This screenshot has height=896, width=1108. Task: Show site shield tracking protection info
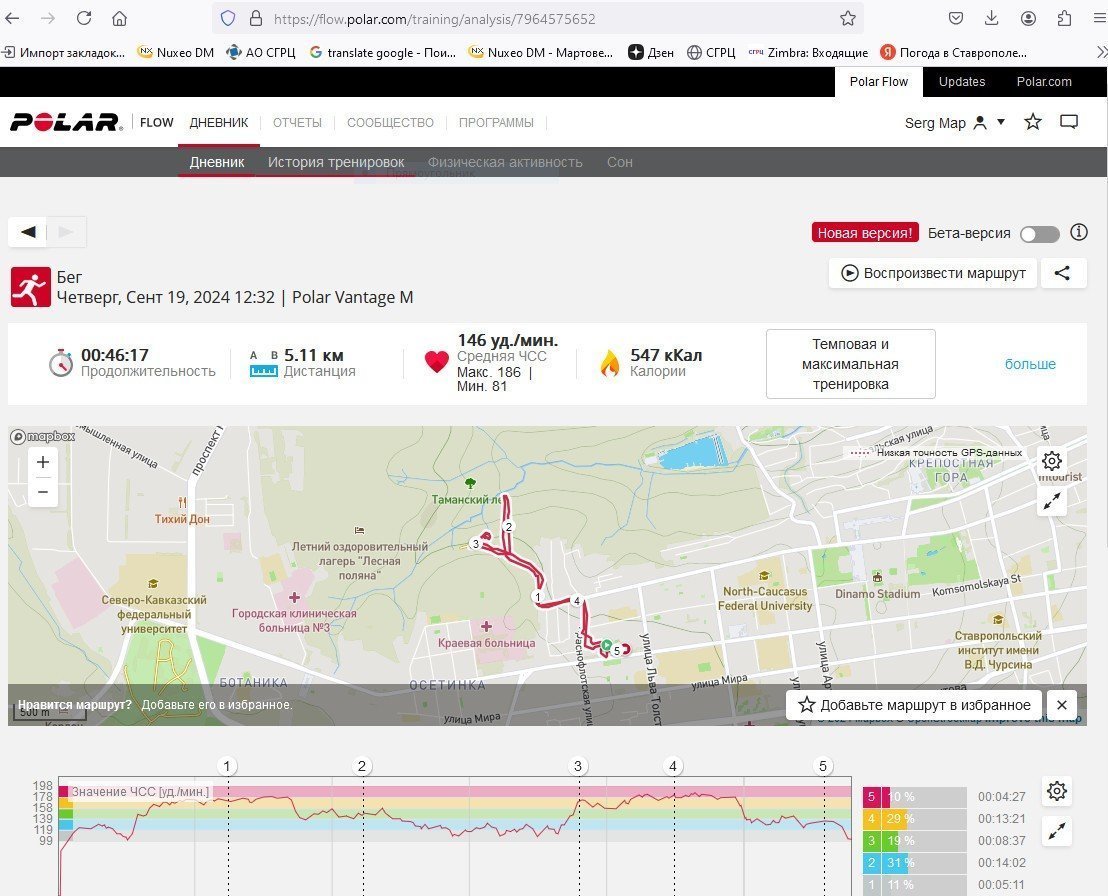coord(228,18)
